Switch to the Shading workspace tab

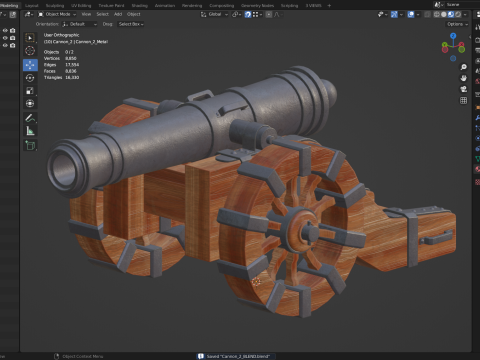tap(140, 5)
